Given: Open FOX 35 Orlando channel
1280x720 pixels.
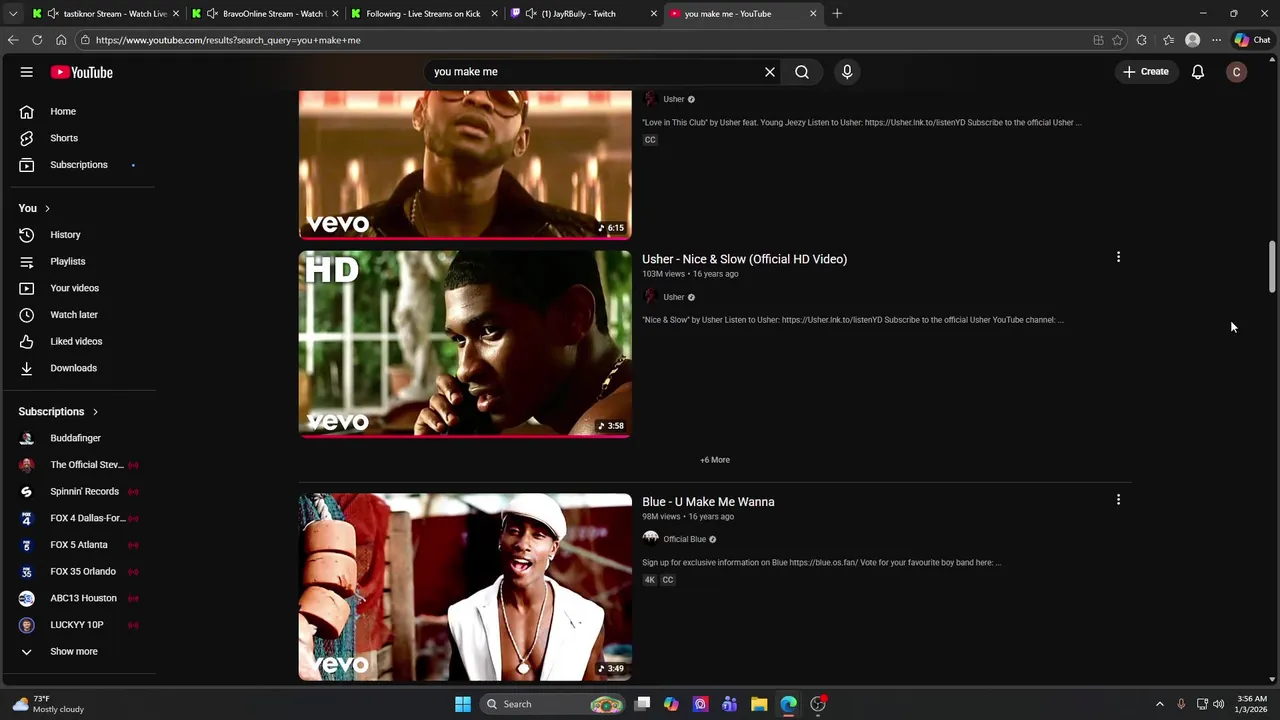Looking at the screenshot, I should pos(83,571).
